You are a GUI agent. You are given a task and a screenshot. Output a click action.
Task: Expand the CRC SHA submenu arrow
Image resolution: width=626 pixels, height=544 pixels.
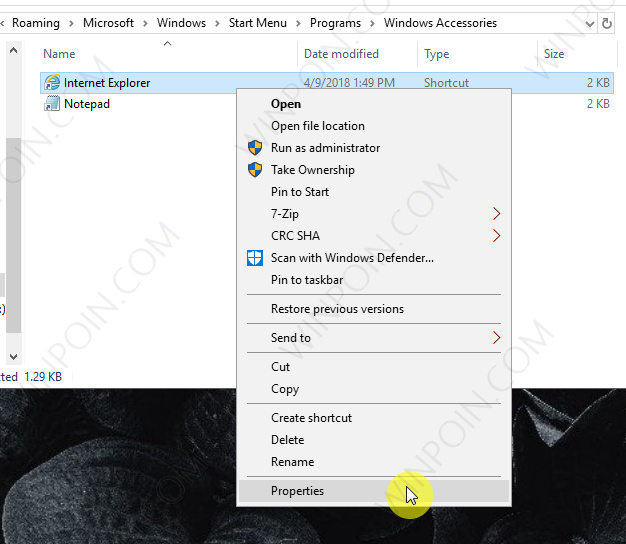click(496, 235)
